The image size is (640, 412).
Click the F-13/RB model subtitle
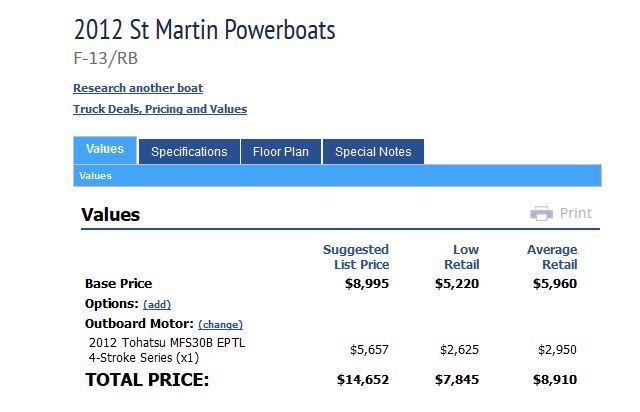point(105,58)
